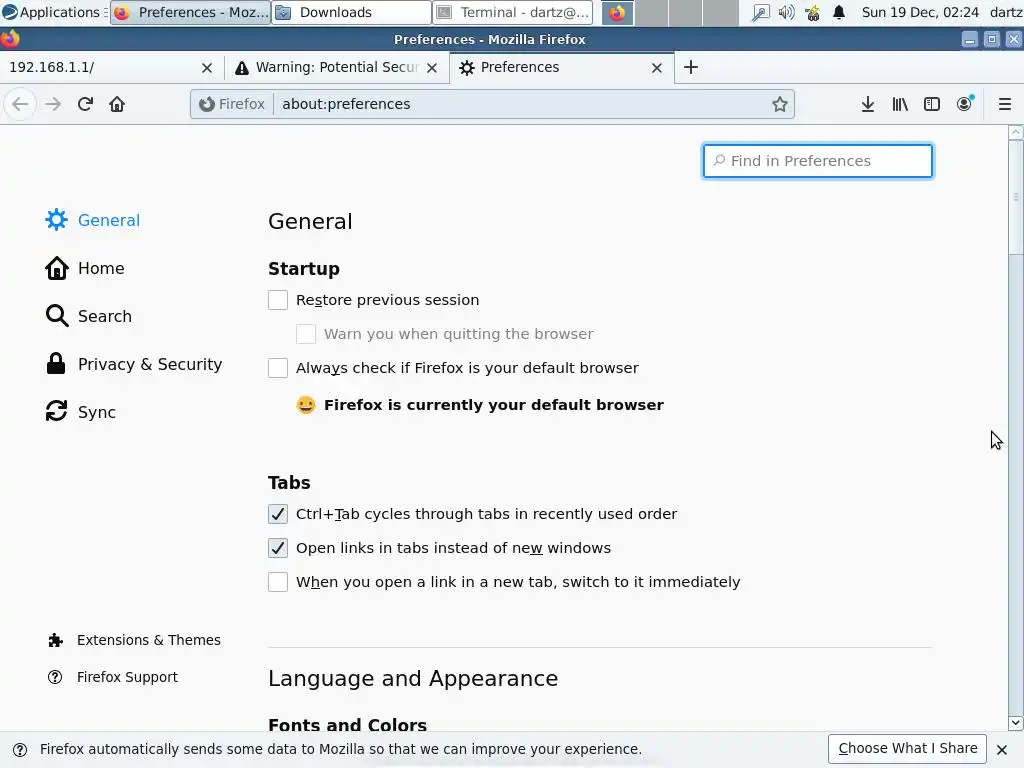Click the forward navigation arrow
This screenshot has width=1024, height=768.
[x=53, y=104]
